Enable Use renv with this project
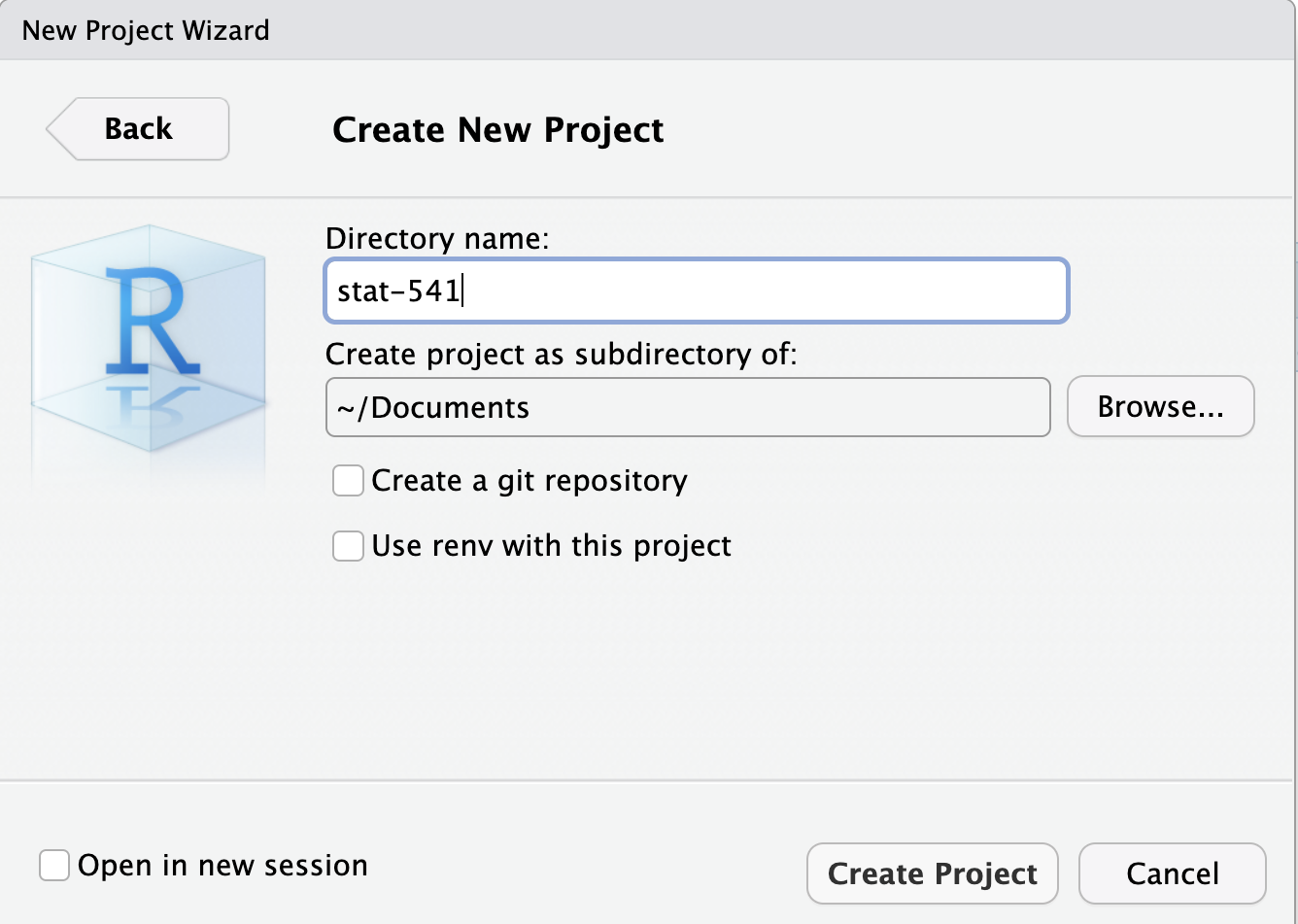This screenshot has width=1298, height=924. [x=347, y=545]
